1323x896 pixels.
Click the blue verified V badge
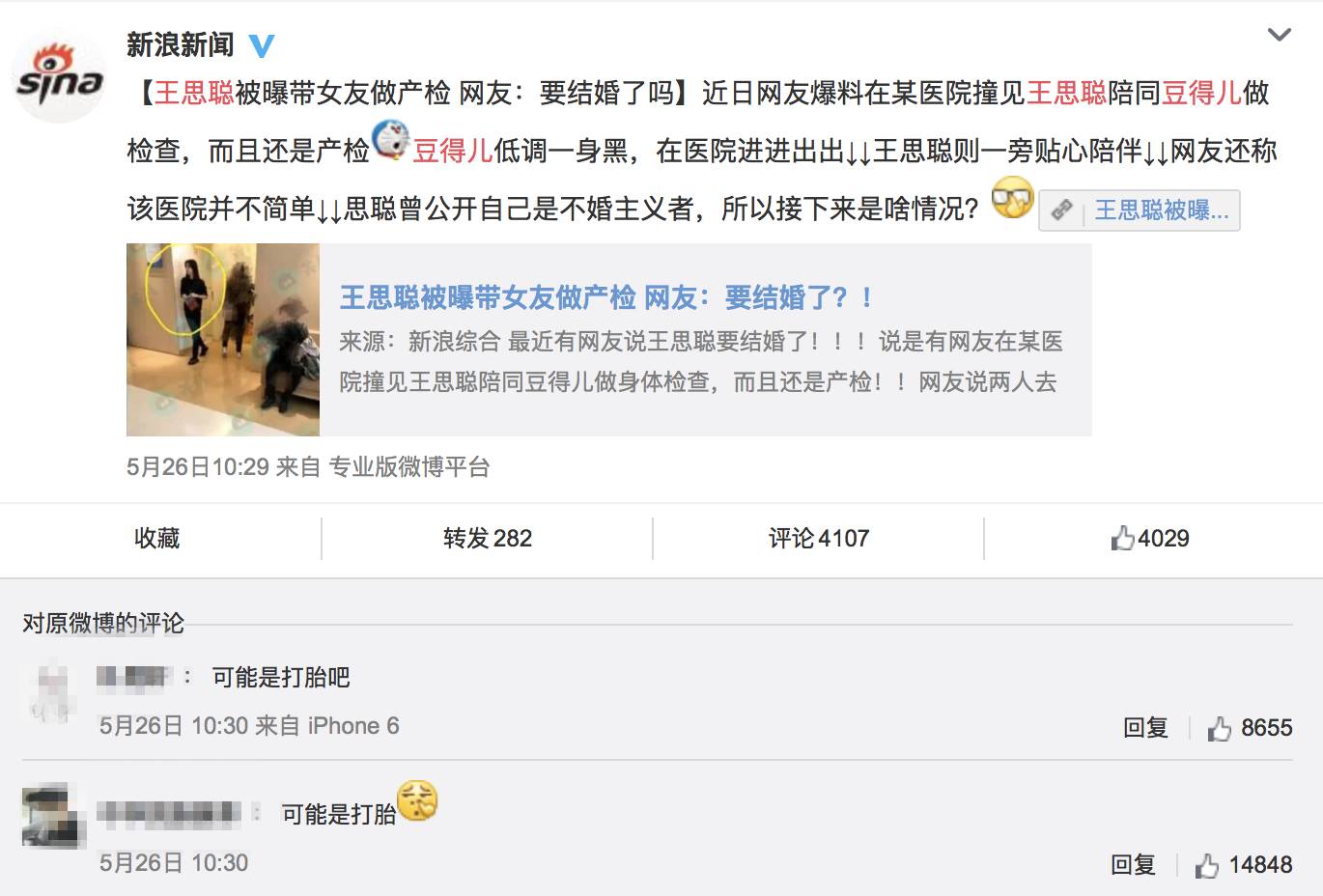[x=262, y=45]
